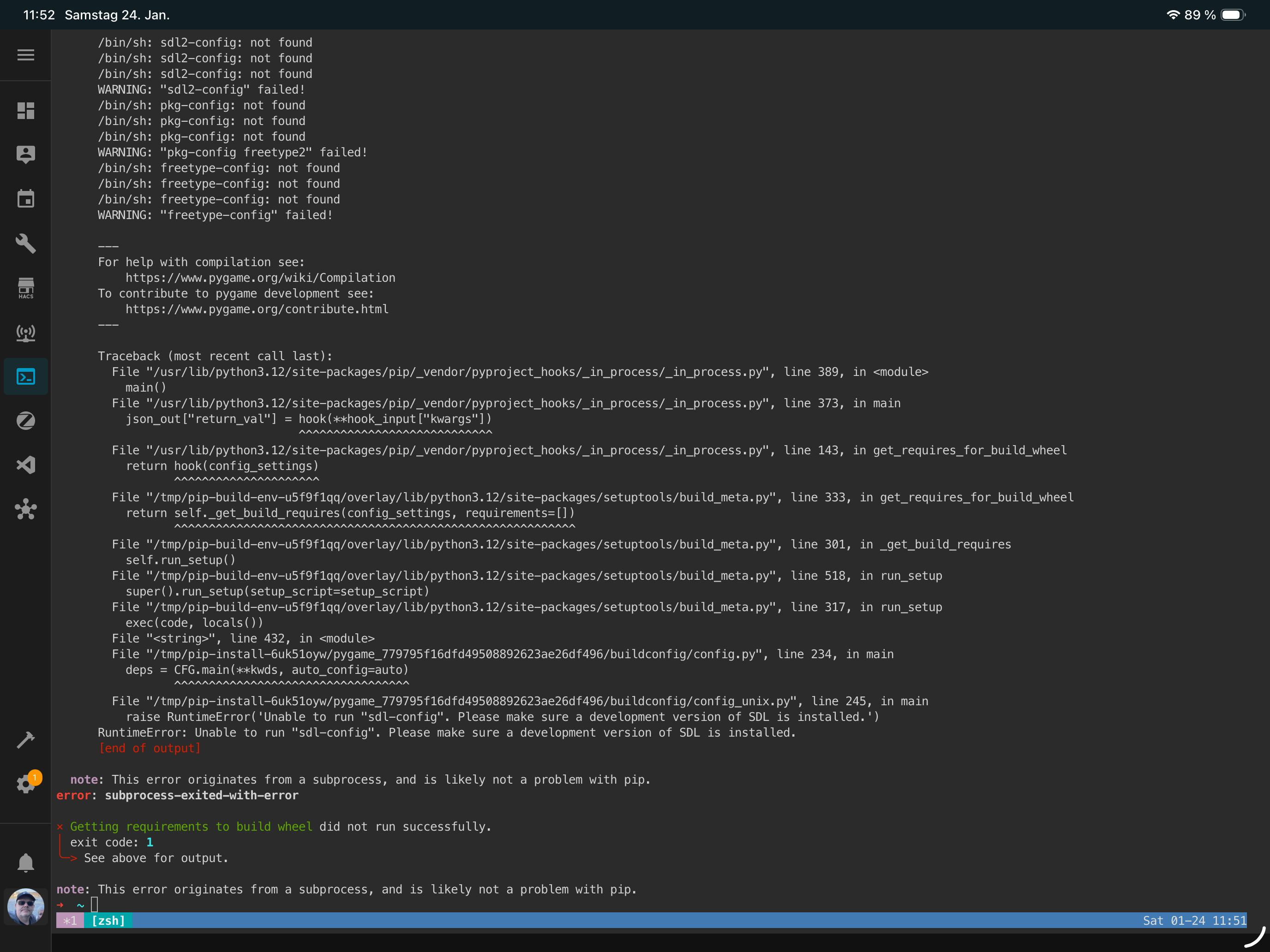Select the Terminal sidebar icon
Image resolution: width=1270 pixels, height=952 pixels.
coord(25,376)
